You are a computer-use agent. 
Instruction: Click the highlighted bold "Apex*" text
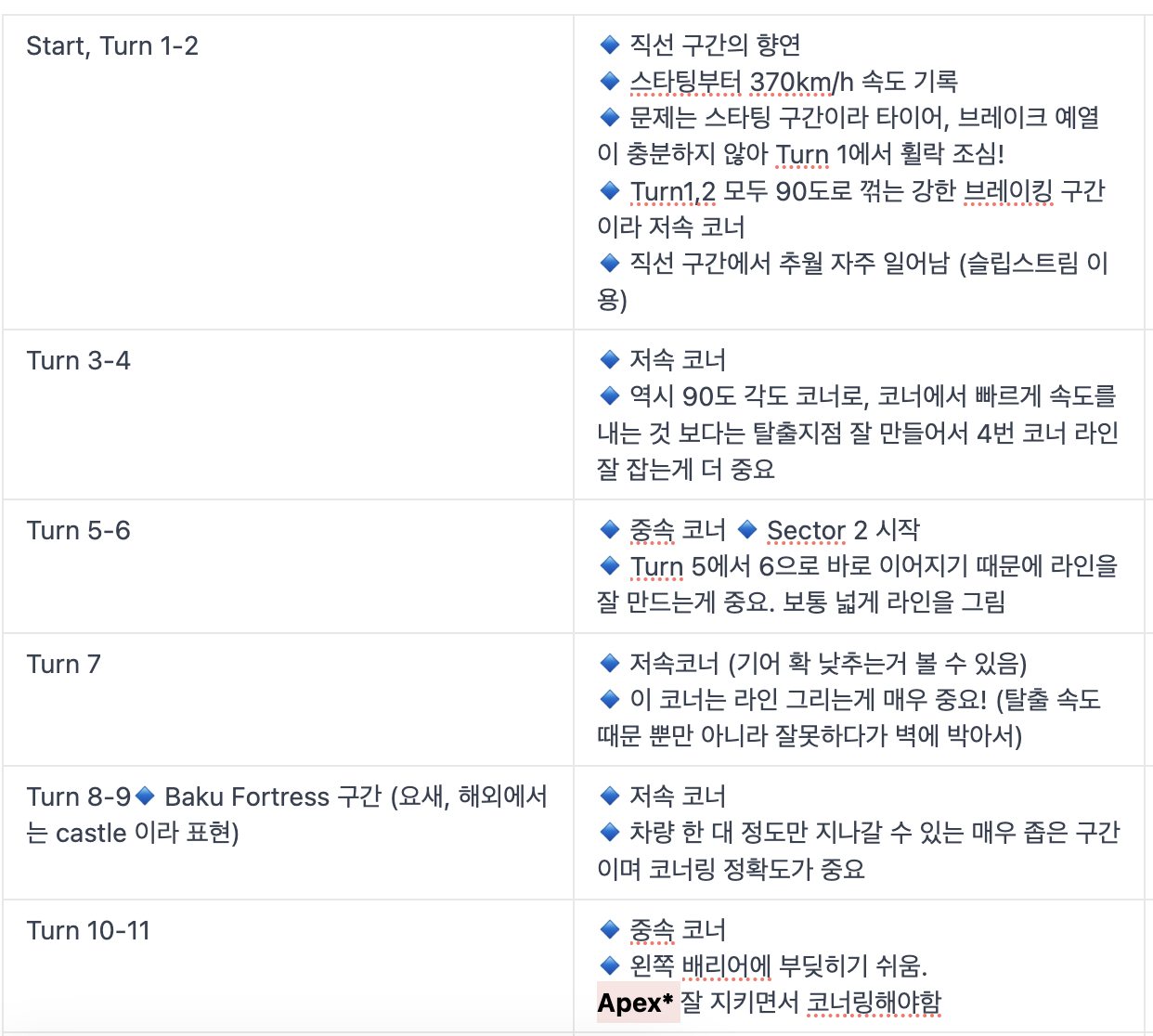pos(635,1003)
